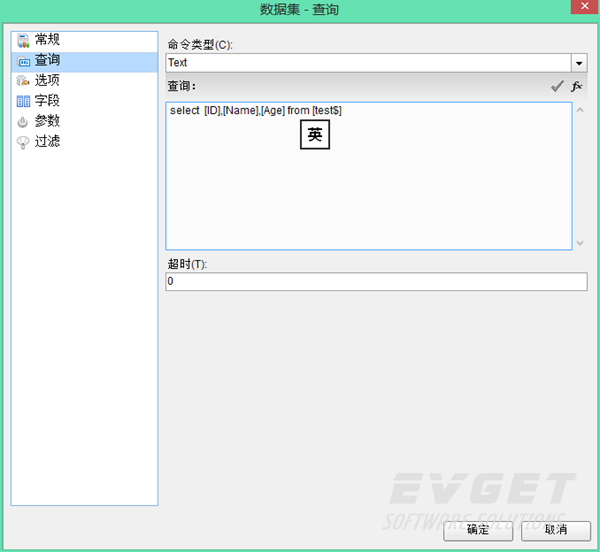Click the 英 input method indicator

(315, 135)
